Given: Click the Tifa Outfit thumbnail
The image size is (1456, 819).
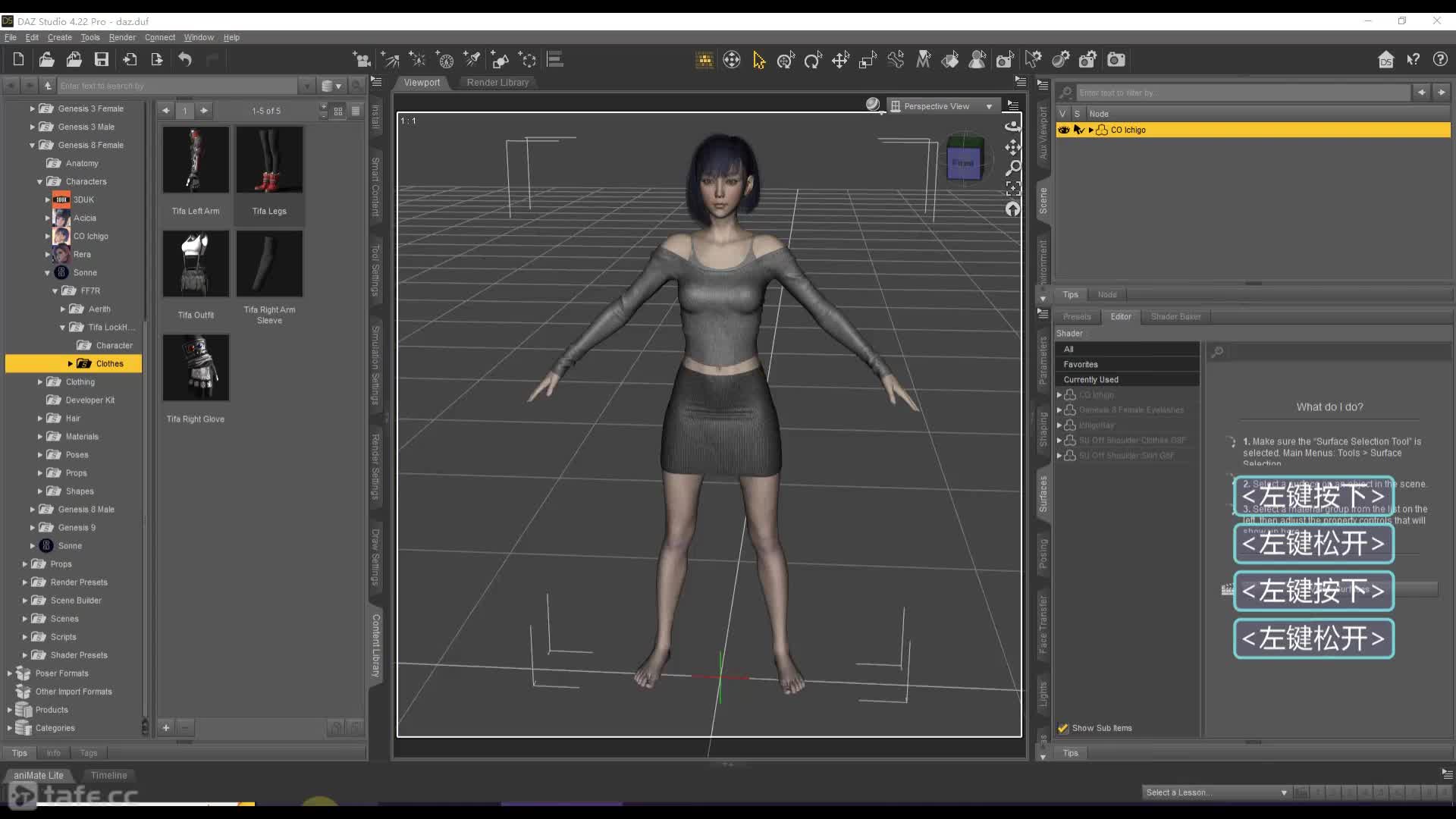Looking at the screenshot, I should (196, 264).
